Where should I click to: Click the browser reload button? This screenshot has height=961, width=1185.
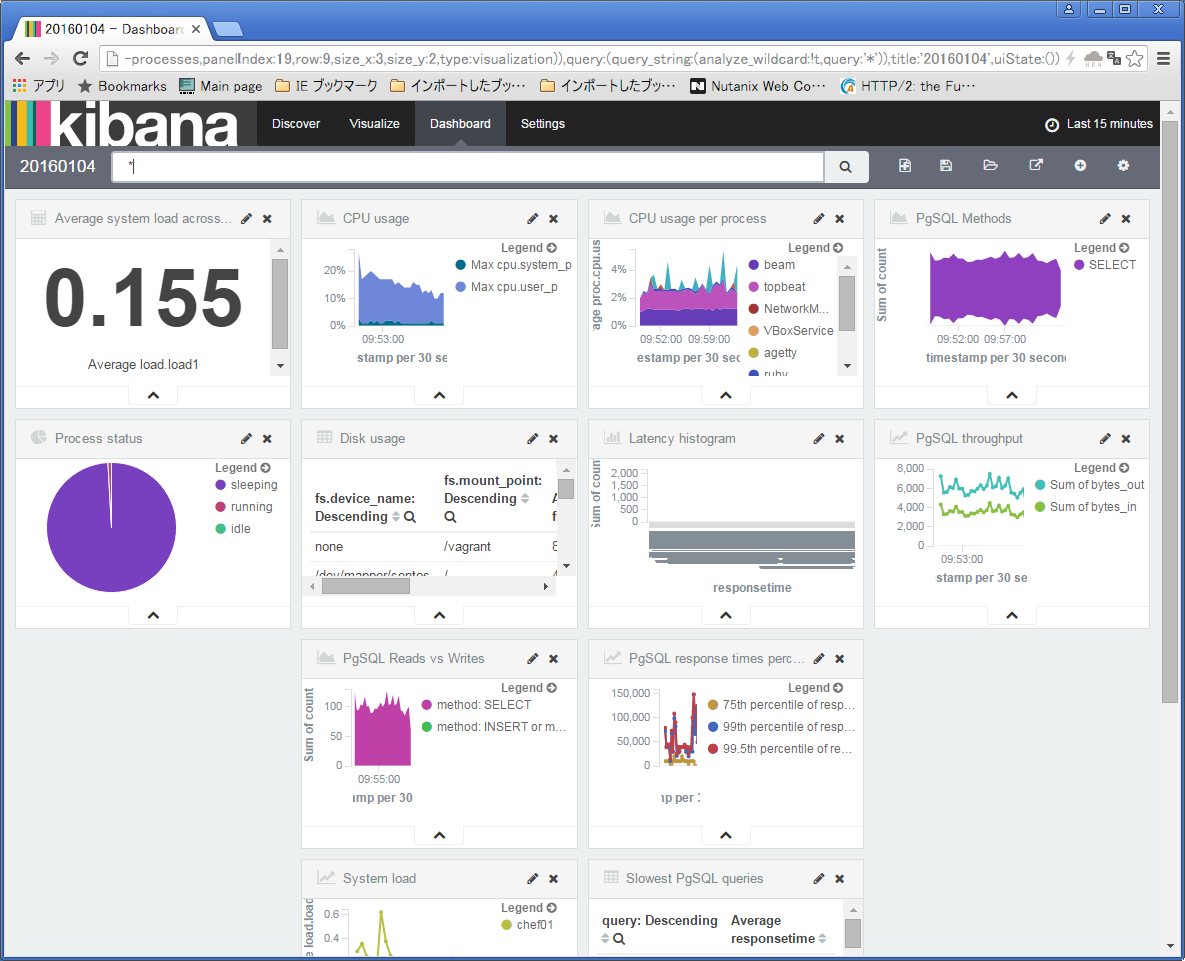tap(80, 58)
